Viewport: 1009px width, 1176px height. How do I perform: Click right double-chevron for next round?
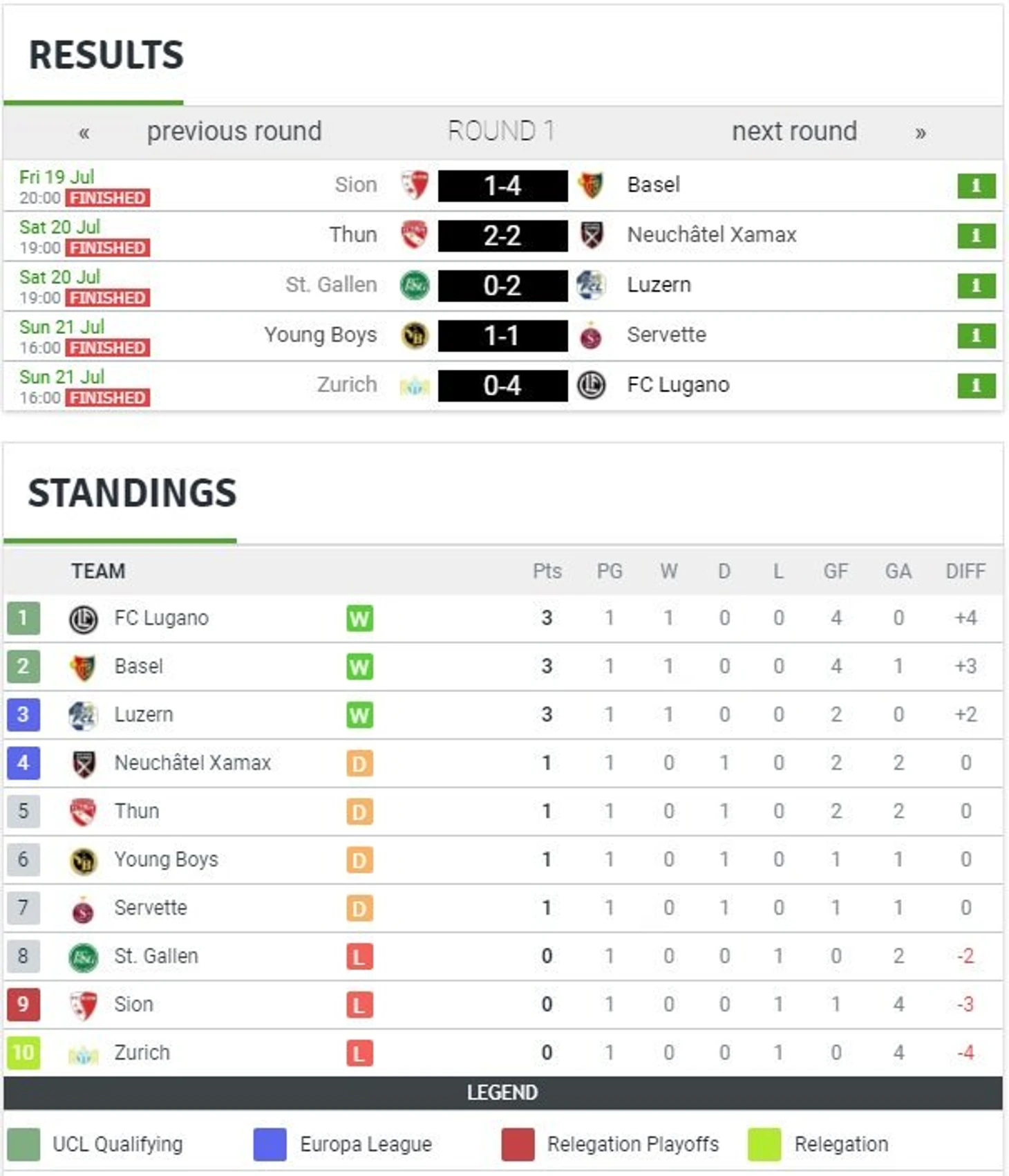click(x=920, y=132)
